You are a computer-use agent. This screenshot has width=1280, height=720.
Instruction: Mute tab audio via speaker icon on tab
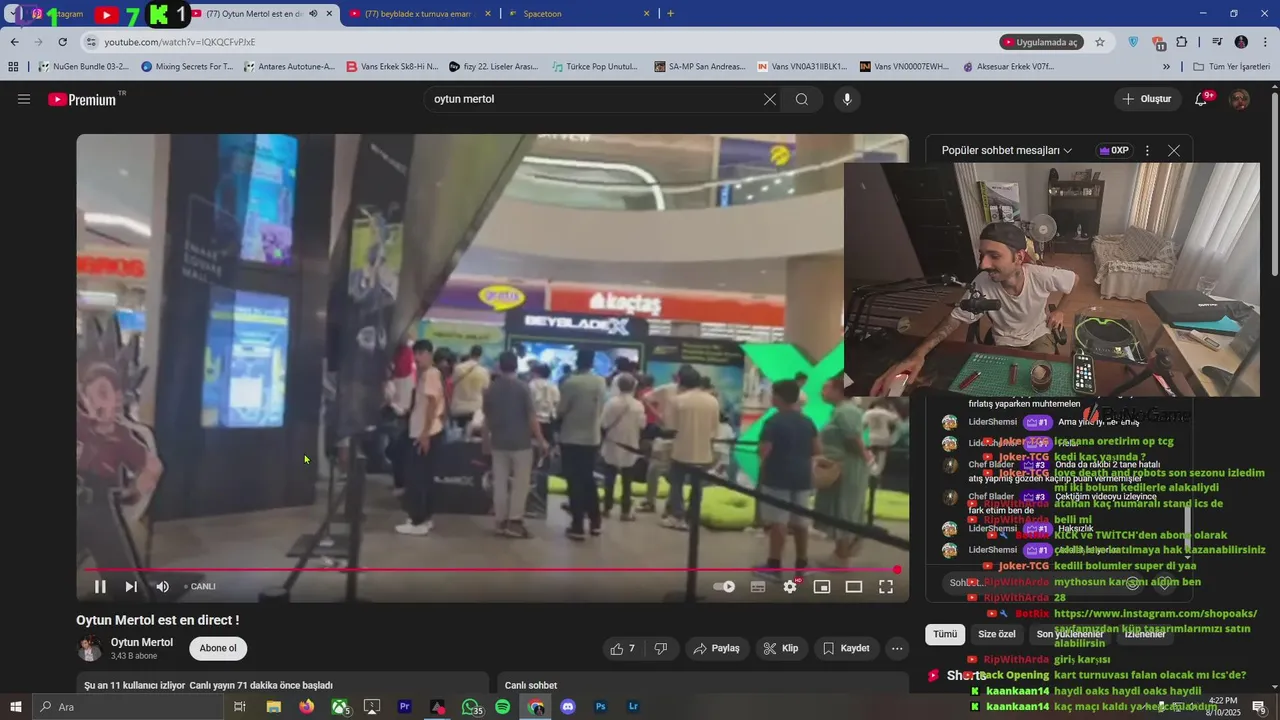314,14
